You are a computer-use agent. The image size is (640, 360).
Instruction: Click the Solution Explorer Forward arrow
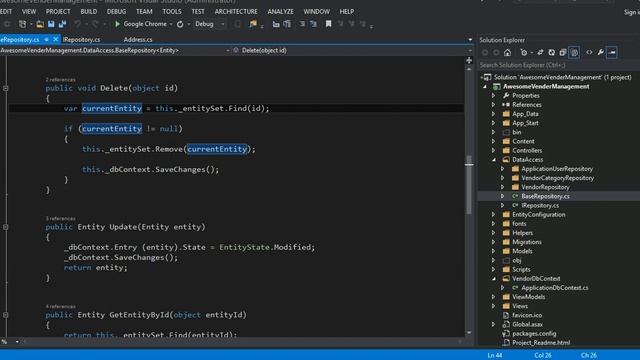pyautogui.click(x=496, y=52)
